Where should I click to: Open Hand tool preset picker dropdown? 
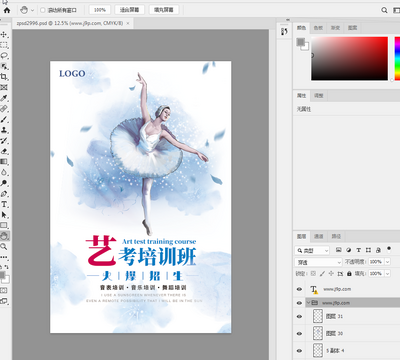pyautogui.click(x=32, y=10)
